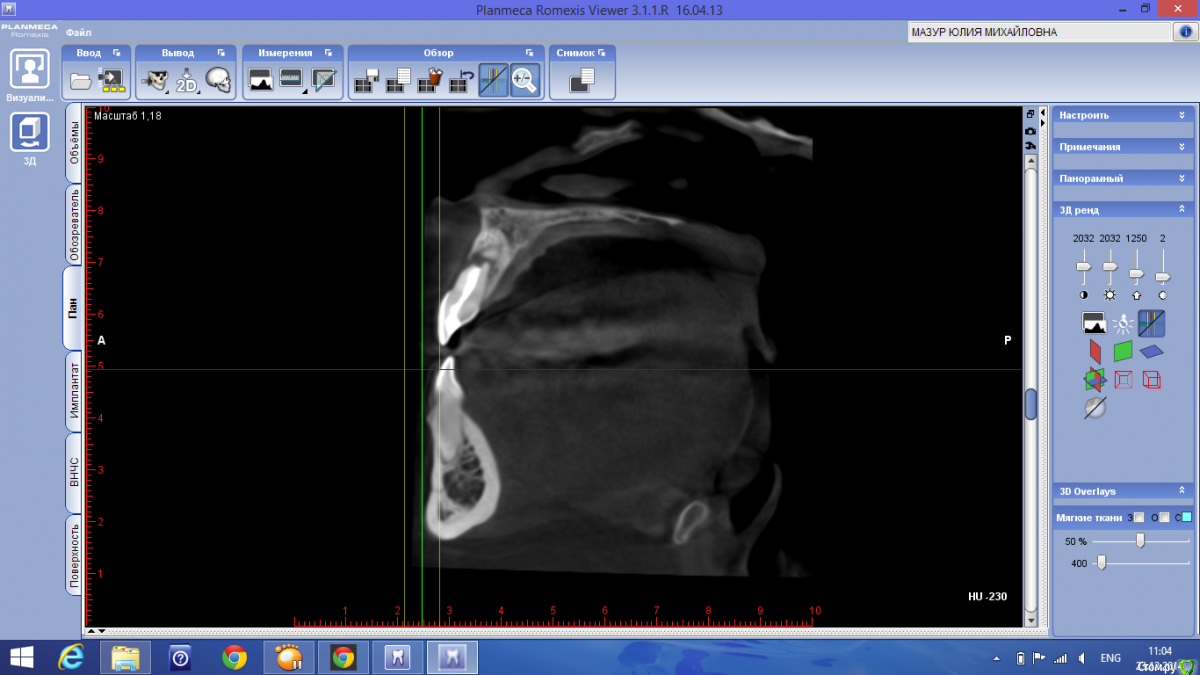Select the red sagittal plane icon

[x=1095, y=351]
